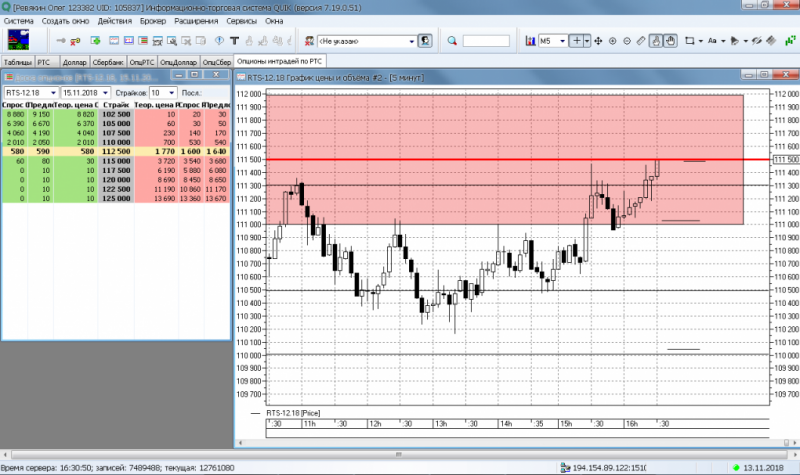Click the green candlestick chart icon
The width and height of the screenshot is (800, 475).
tap(790, 41)
